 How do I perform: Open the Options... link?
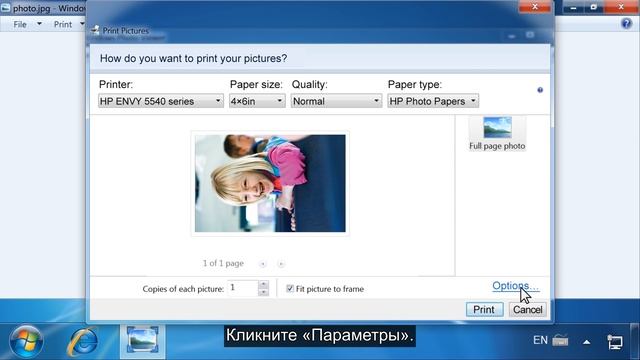(516, 286)
